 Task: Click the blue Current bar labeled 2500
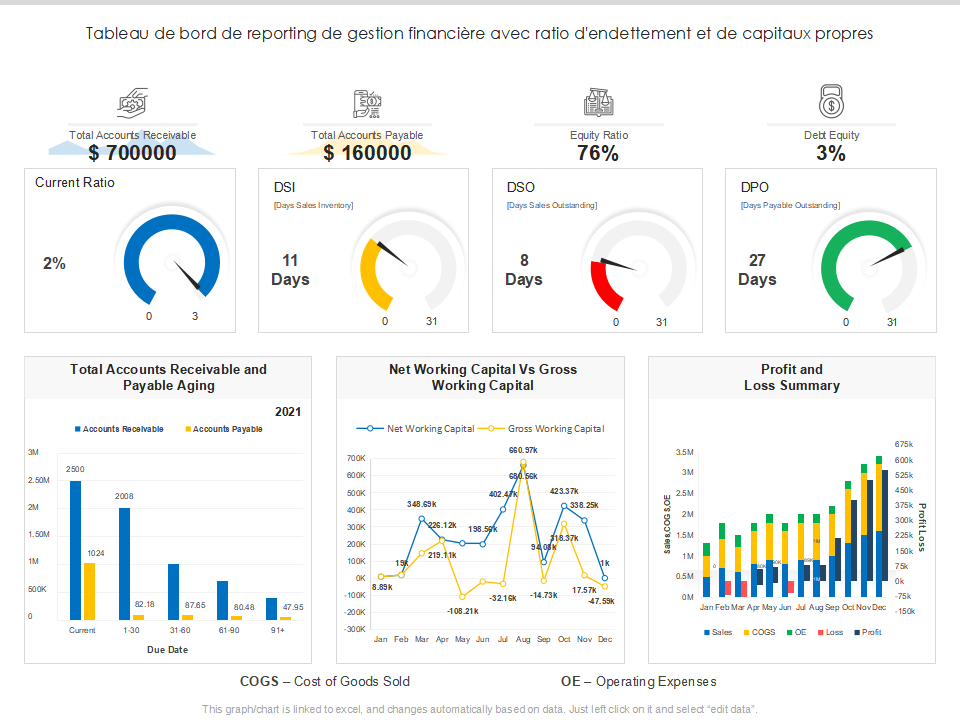click(x=76, y=550)
